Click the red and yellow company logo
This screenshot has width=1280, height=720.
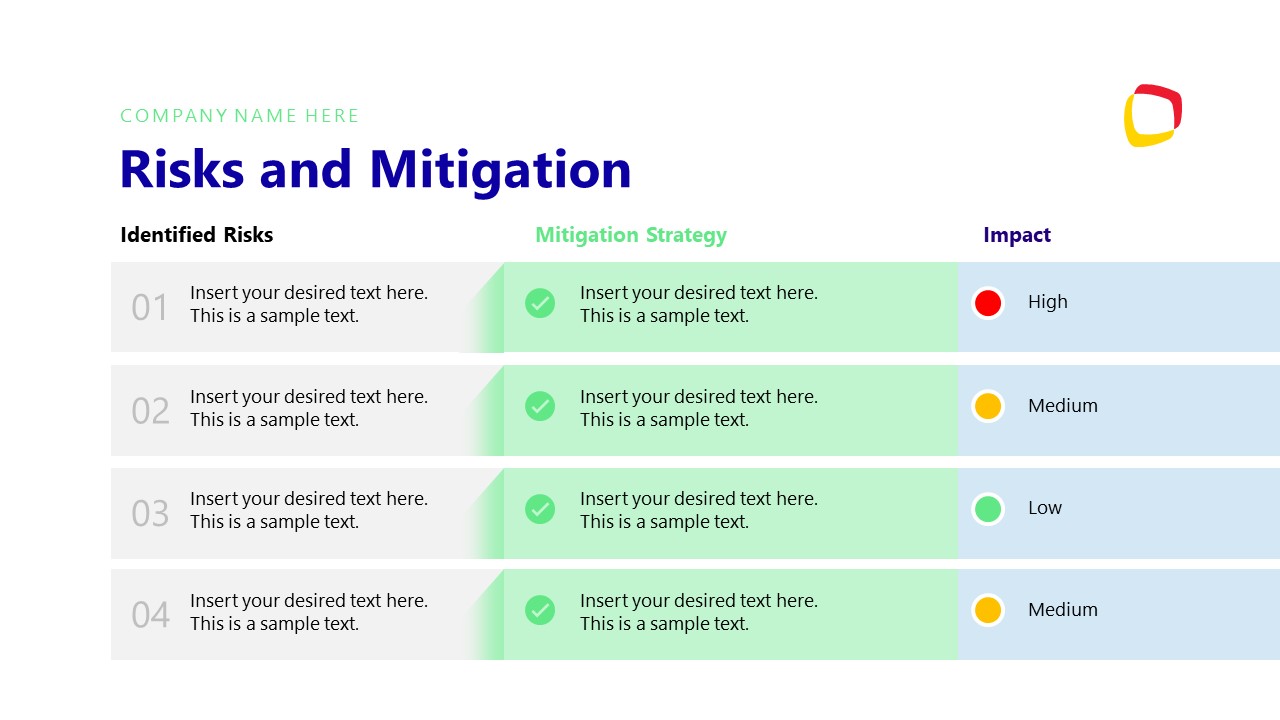1153,115
